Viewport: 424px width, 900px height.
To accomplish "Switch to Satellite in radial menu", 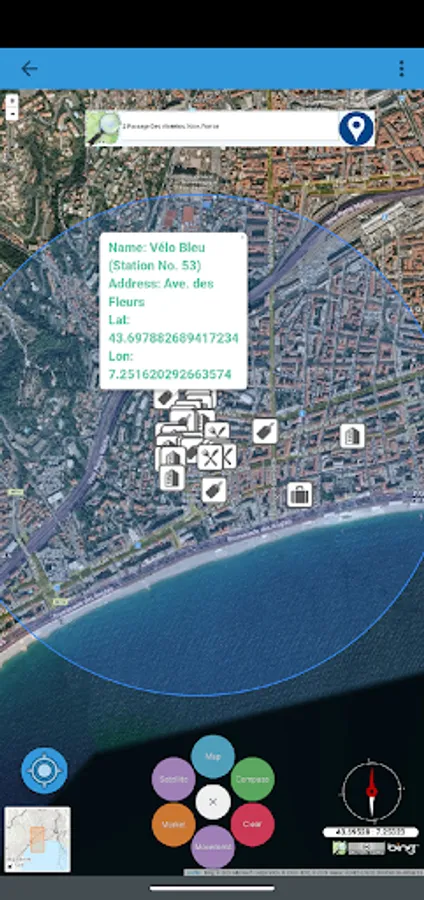I will point(173,779).
